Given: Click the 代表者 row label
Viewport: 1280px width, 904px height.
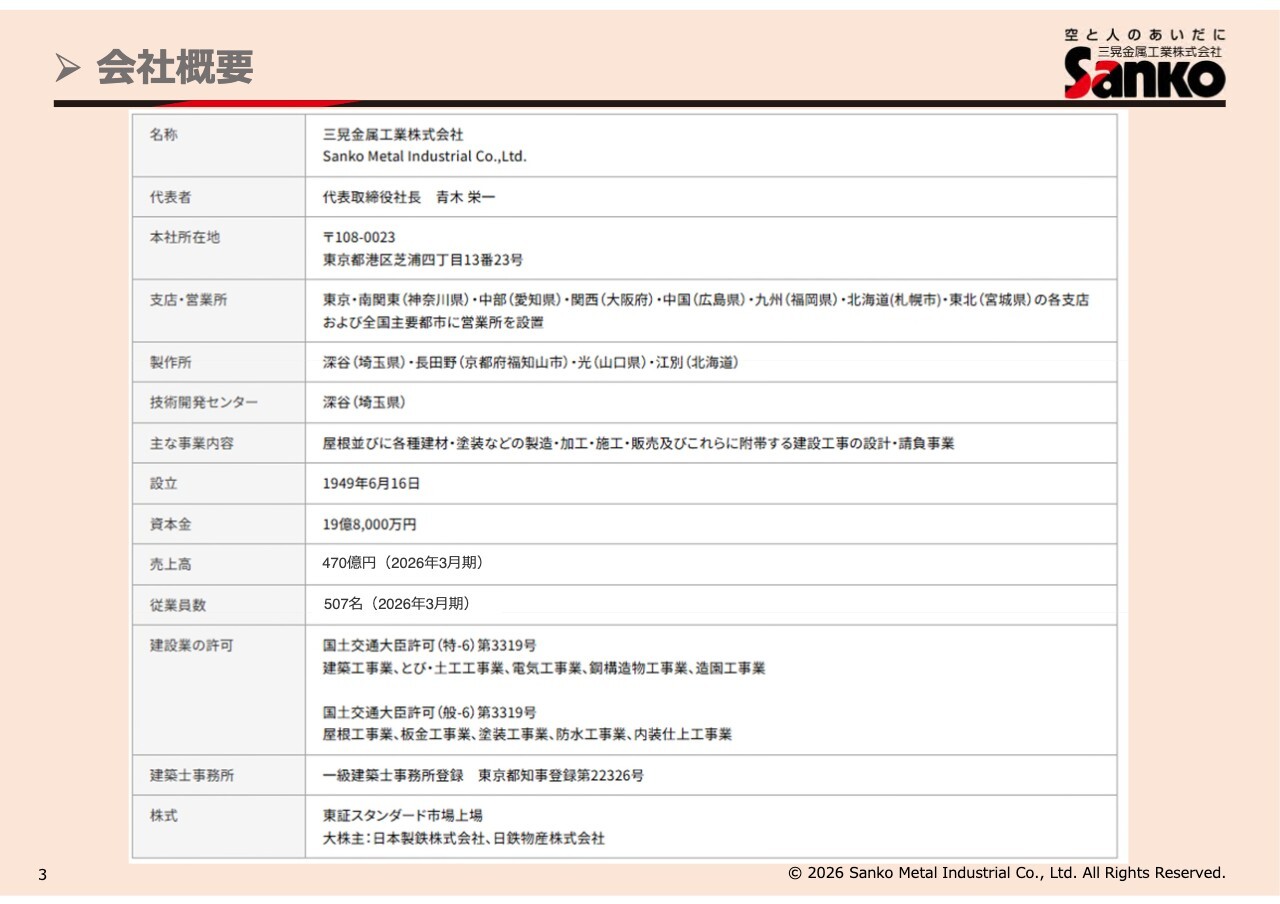Looking at the screenshot, I should click(x=170, y=198).
